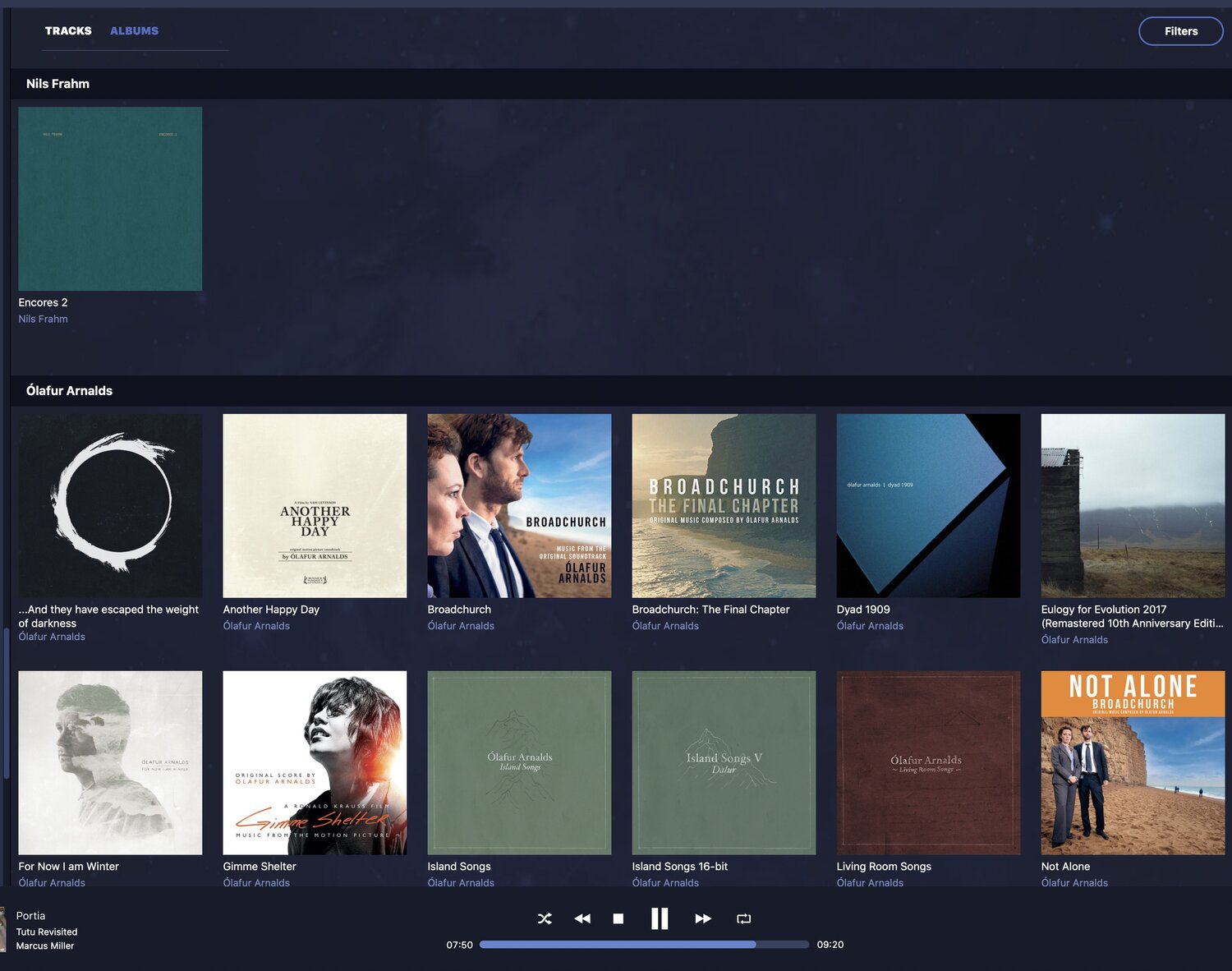Select the Albums tab
1232x971 pixels.
tap(134, 30)
